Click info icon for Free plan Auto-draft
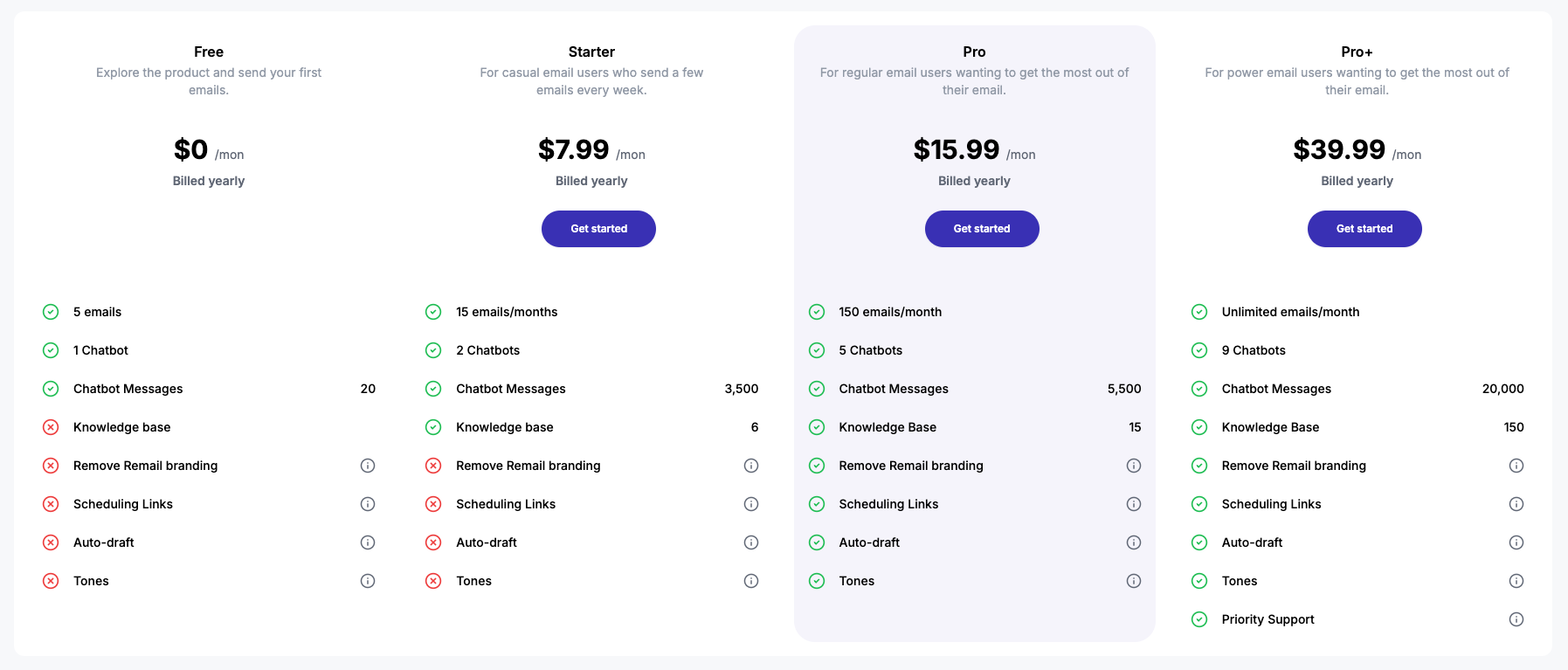The height and width of the screenshot is (670, 1568). pyautogui.click(x=368, y=542)
